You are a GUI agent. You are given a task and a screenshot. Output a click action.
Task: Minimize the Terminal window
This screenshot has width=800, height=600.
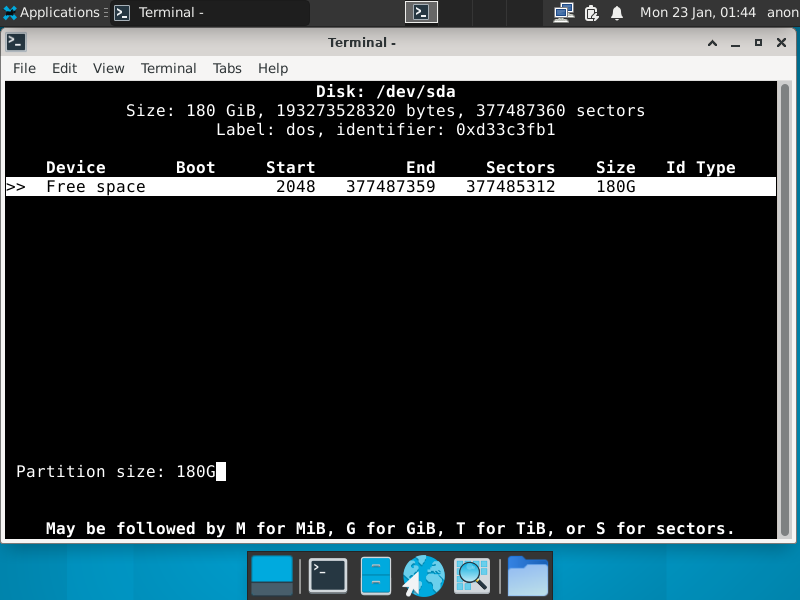(x=735, y=43)
